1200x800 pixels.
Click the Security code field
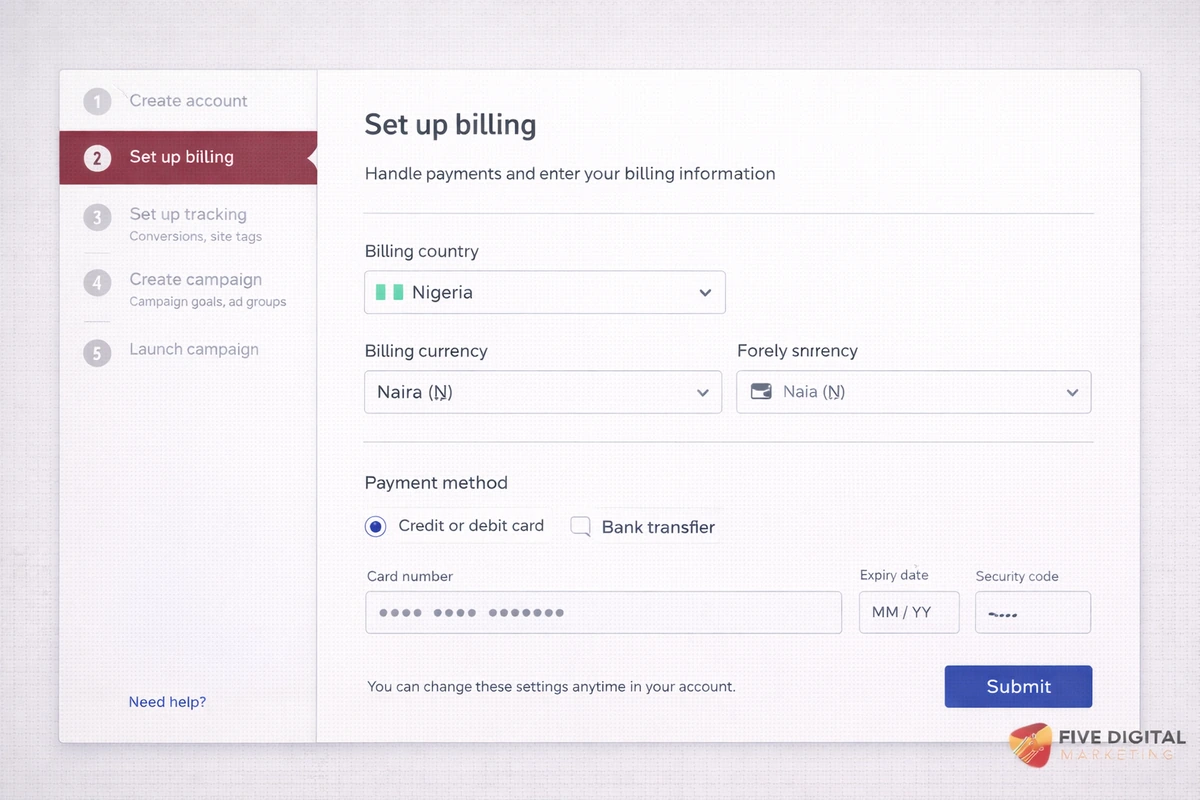1032,612
